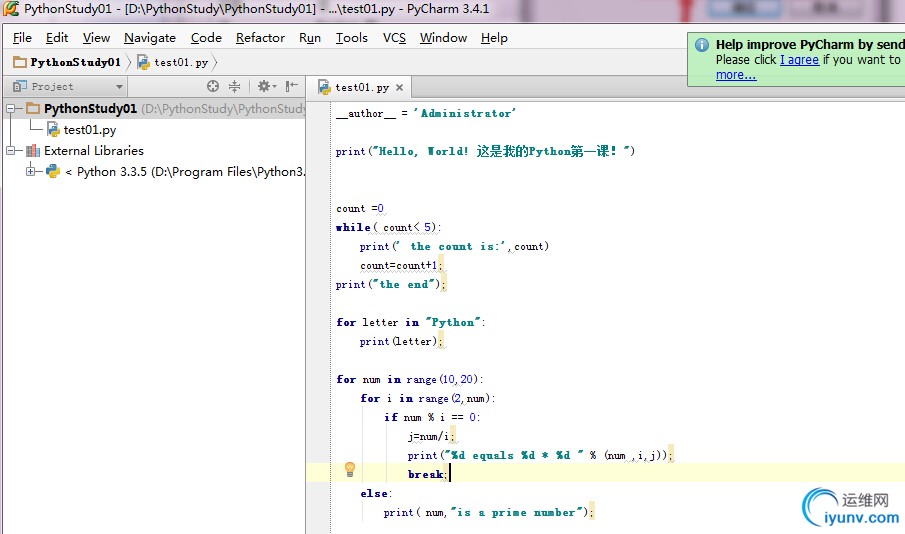Image resolution: width=905 pixels, height=534 pixels.
Task: Open the Navigate menu
Action: 149,38
